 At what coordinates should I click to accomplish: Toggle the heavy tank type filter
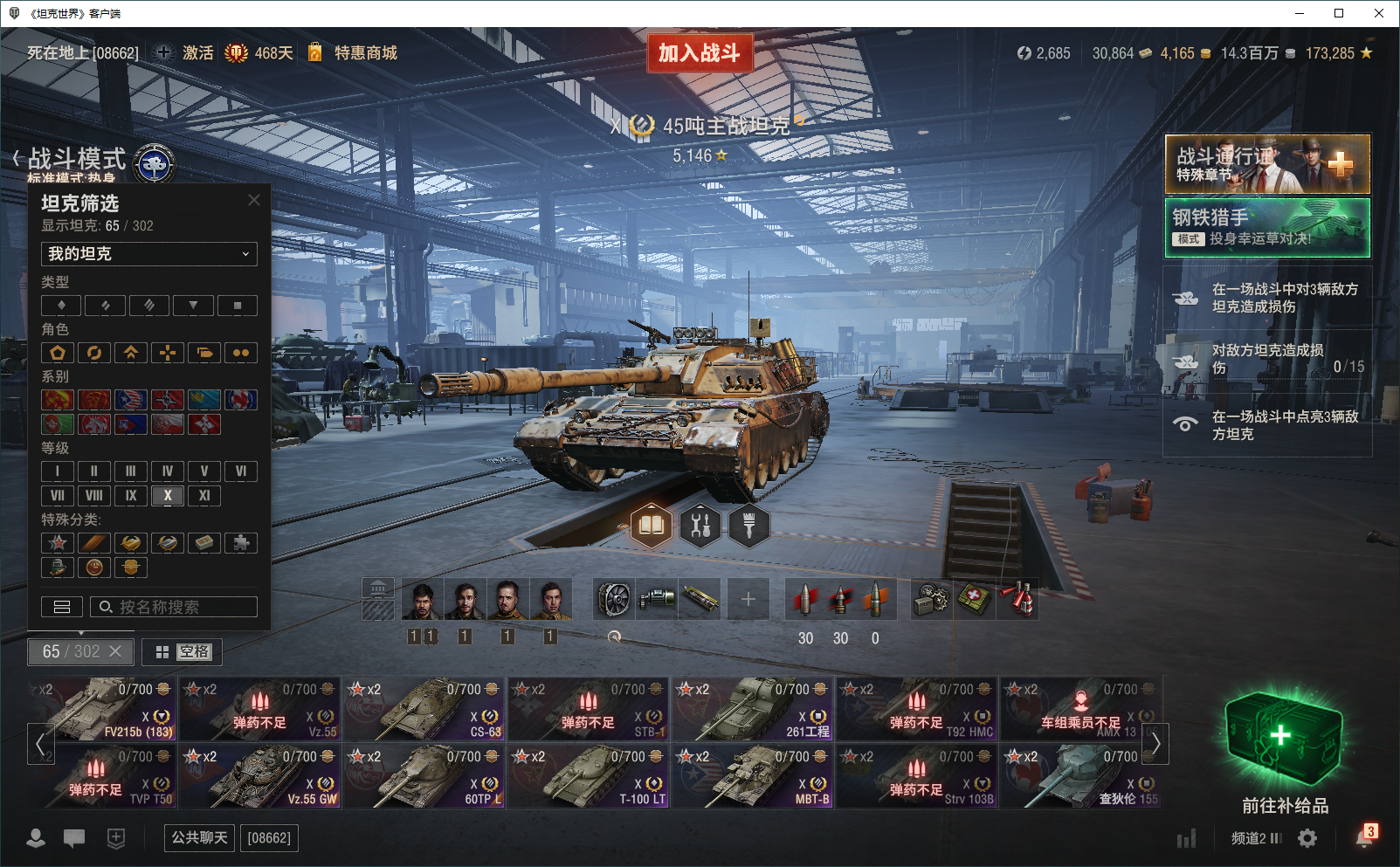149,306
